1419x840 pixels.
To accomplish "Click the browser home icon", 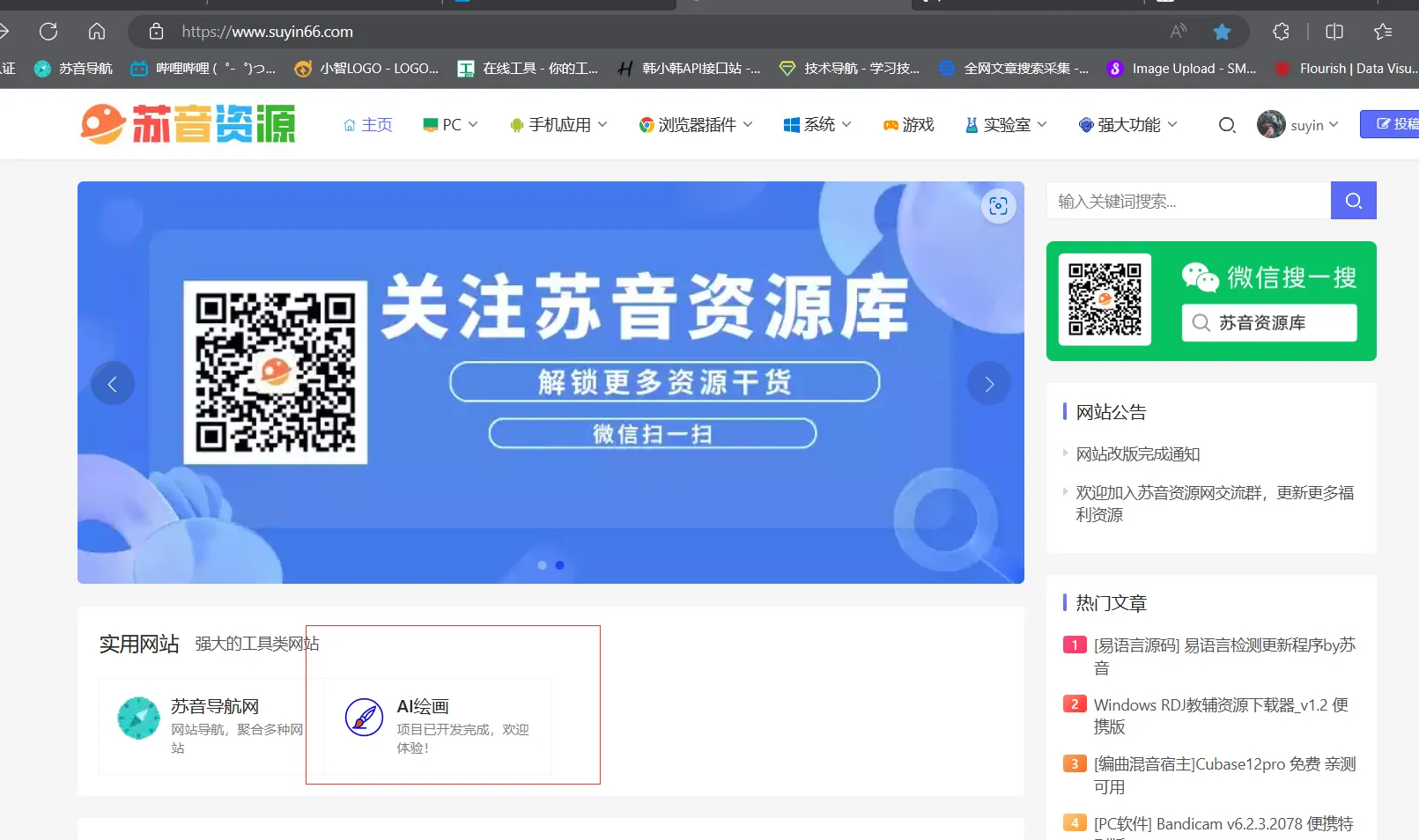I will [x=97, y=32].
